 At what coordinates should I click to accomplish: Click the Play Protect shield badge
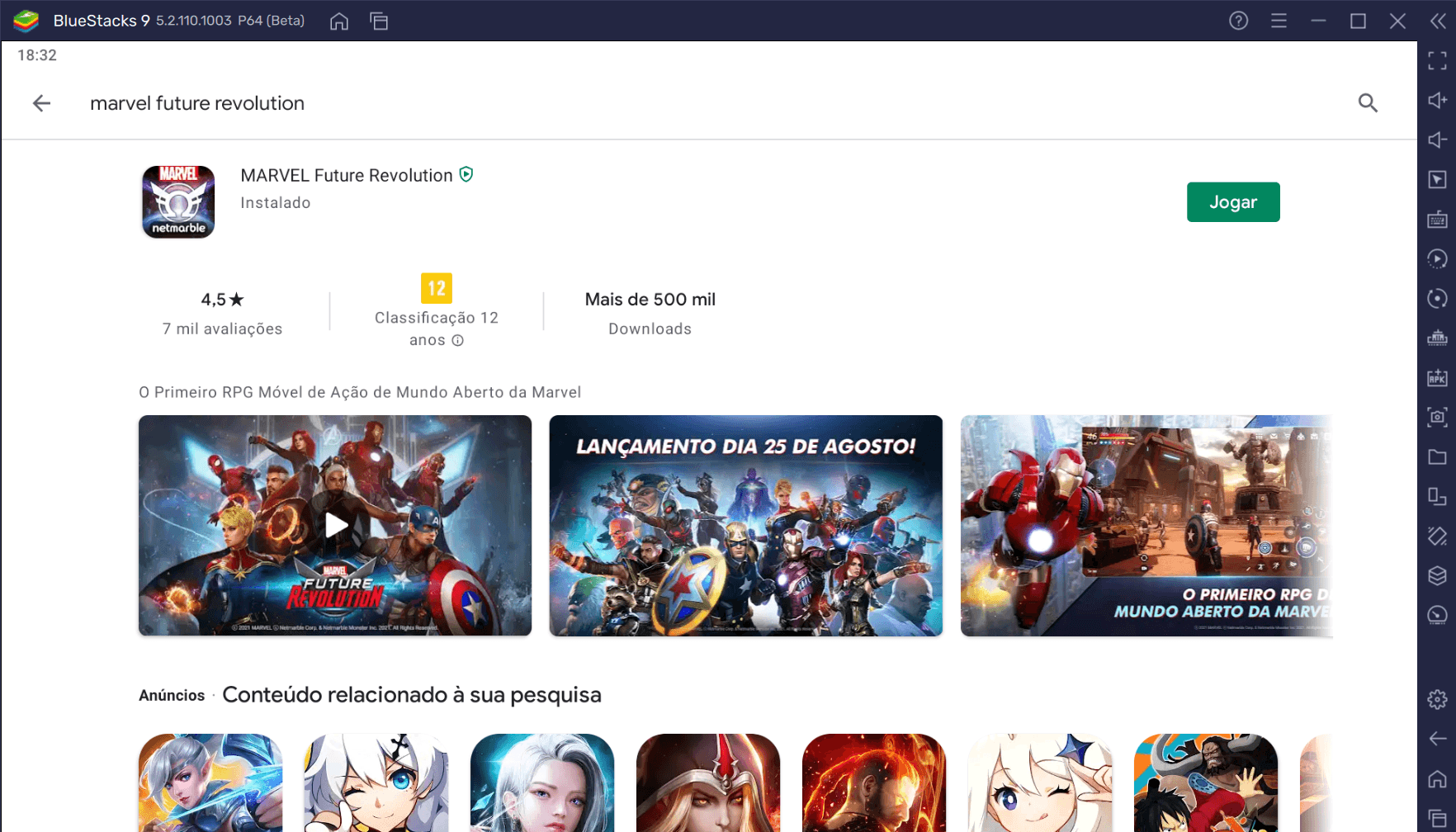tap(466, 175)
